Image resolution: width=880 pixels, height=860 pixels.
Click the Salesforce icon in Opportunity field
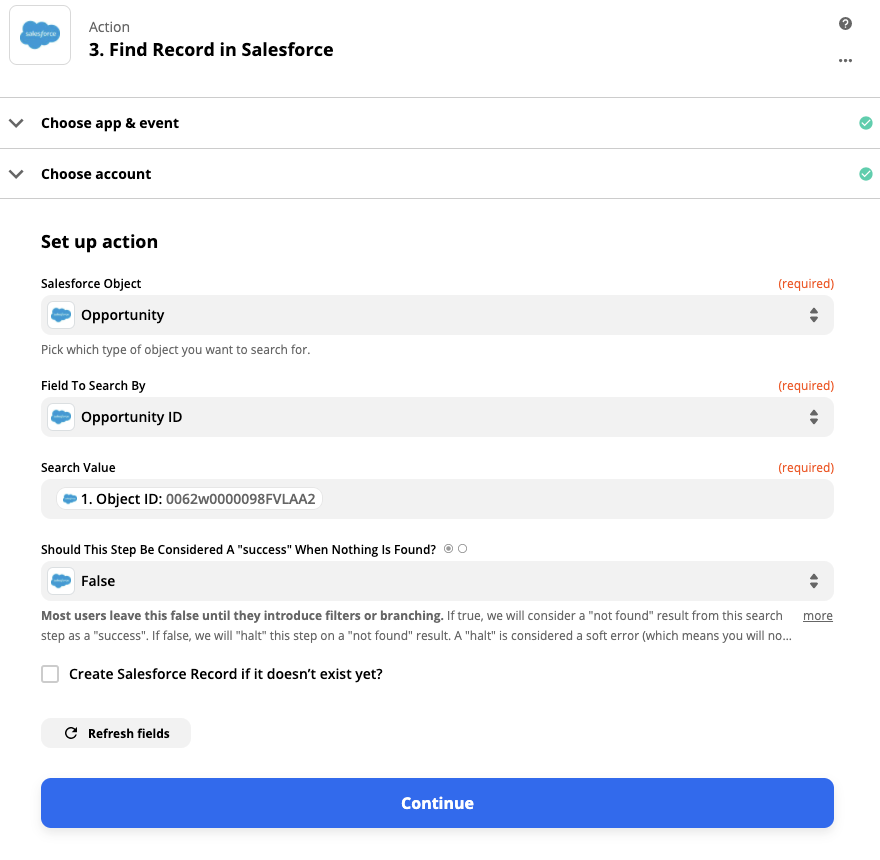61,315
